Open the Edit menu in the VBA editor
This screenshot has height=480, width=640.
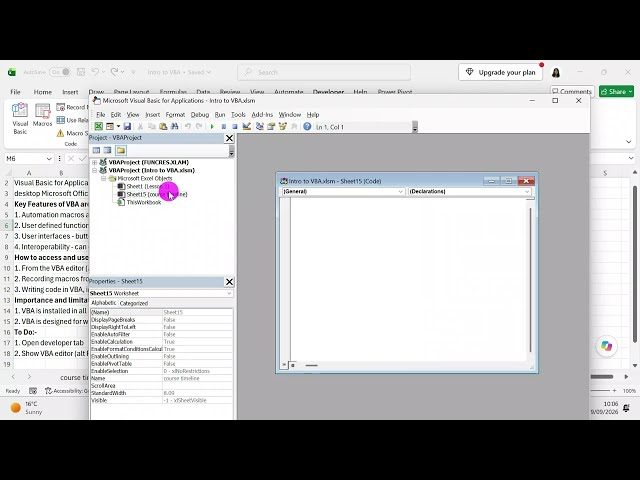pyautogui.click(x=116, y=115)
